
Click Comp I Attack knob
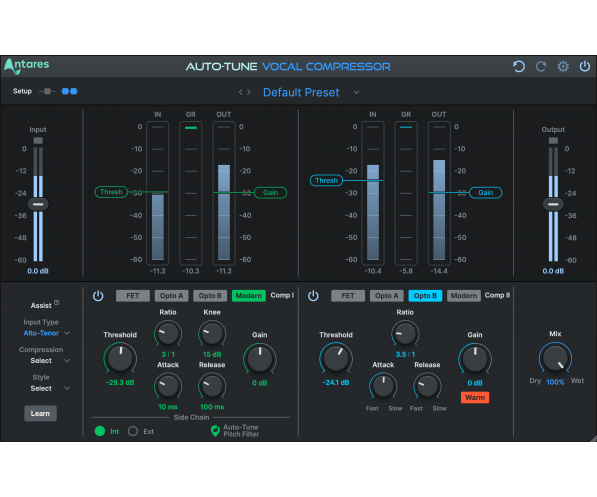click(x=168, y=386)
